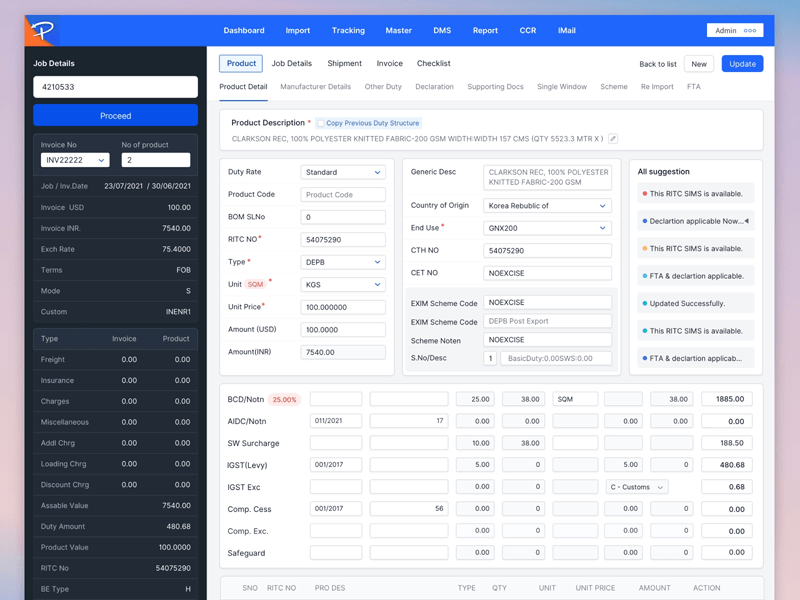Click the New button next to Back to list
Screen dimensions: 800x600
699,63
